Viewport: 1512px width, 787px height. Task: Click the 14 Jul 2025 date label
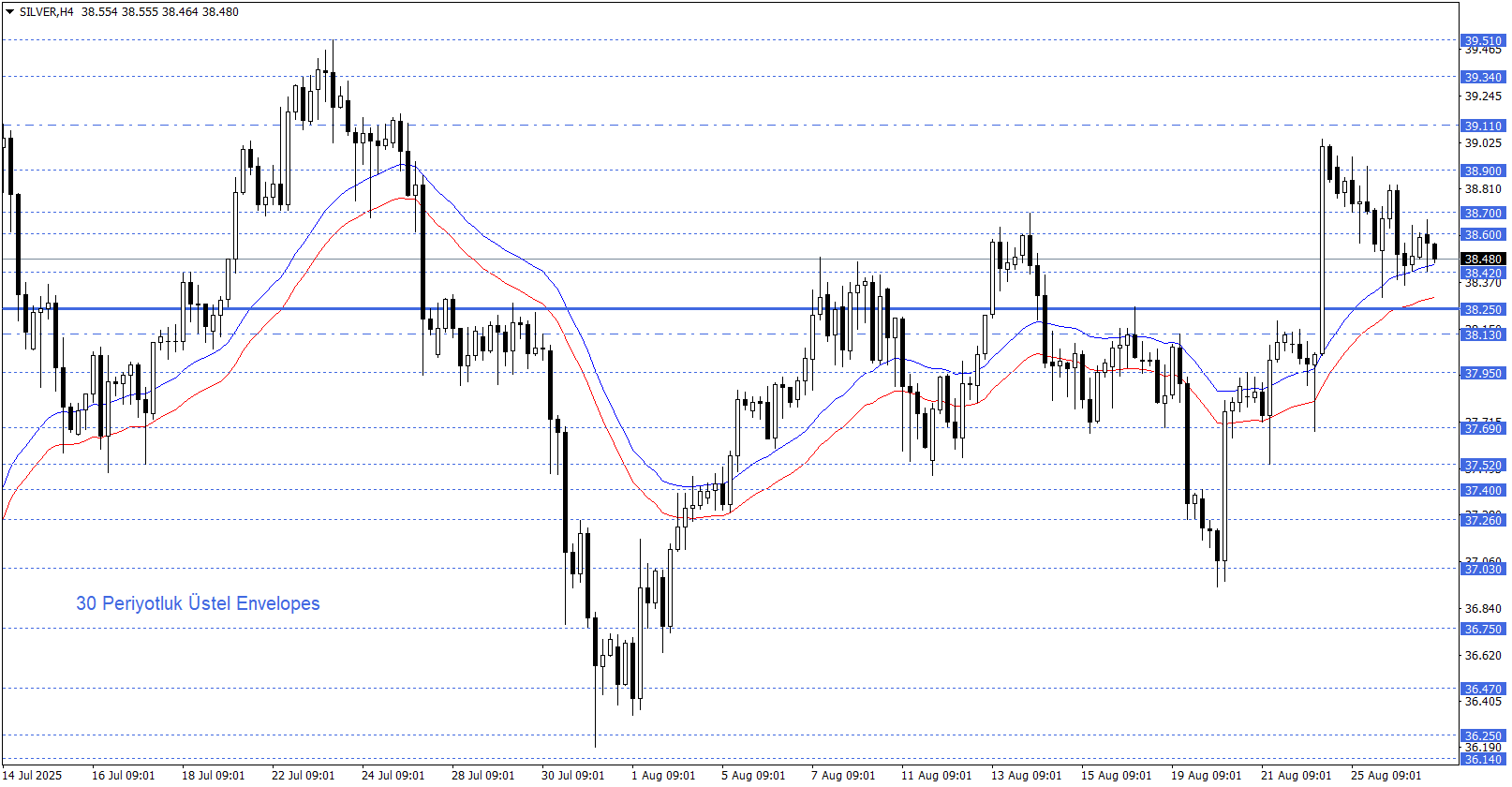(33, 775)
